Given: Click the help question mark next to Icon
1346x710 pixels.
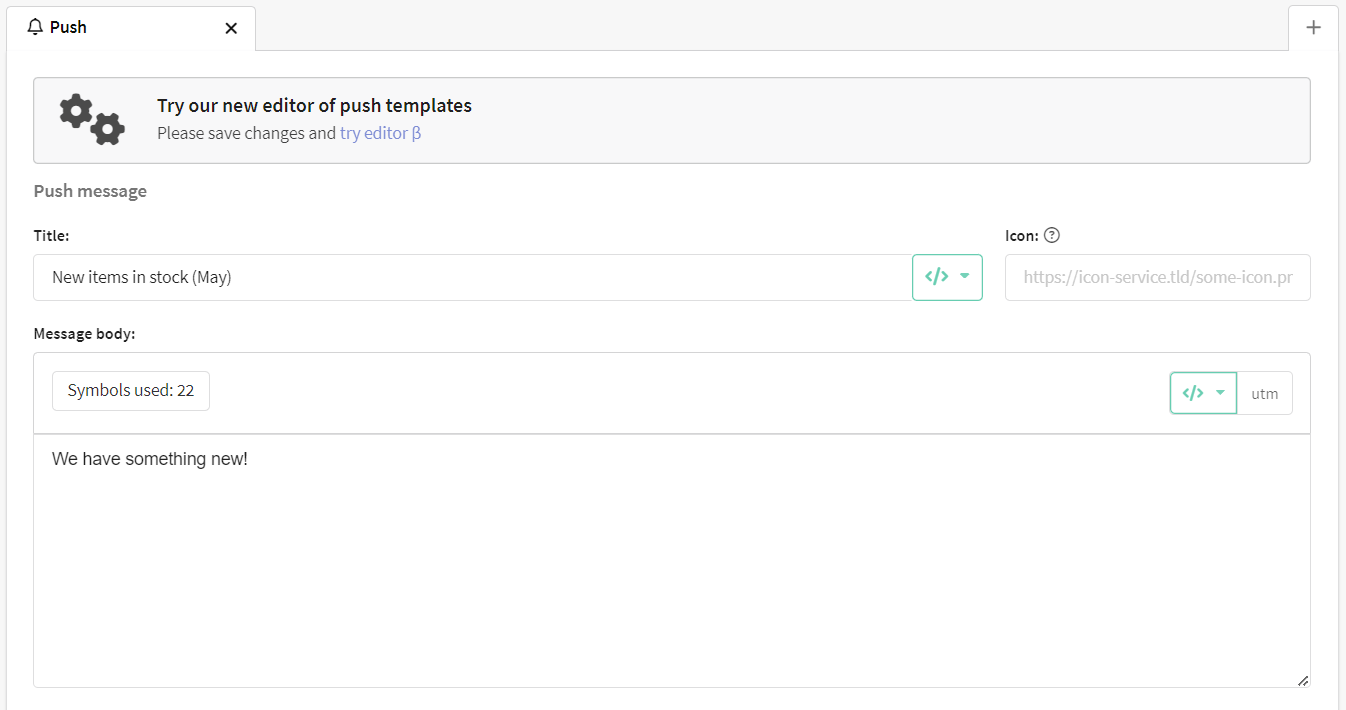Looking at the screenshot, I should point(1051,236).
